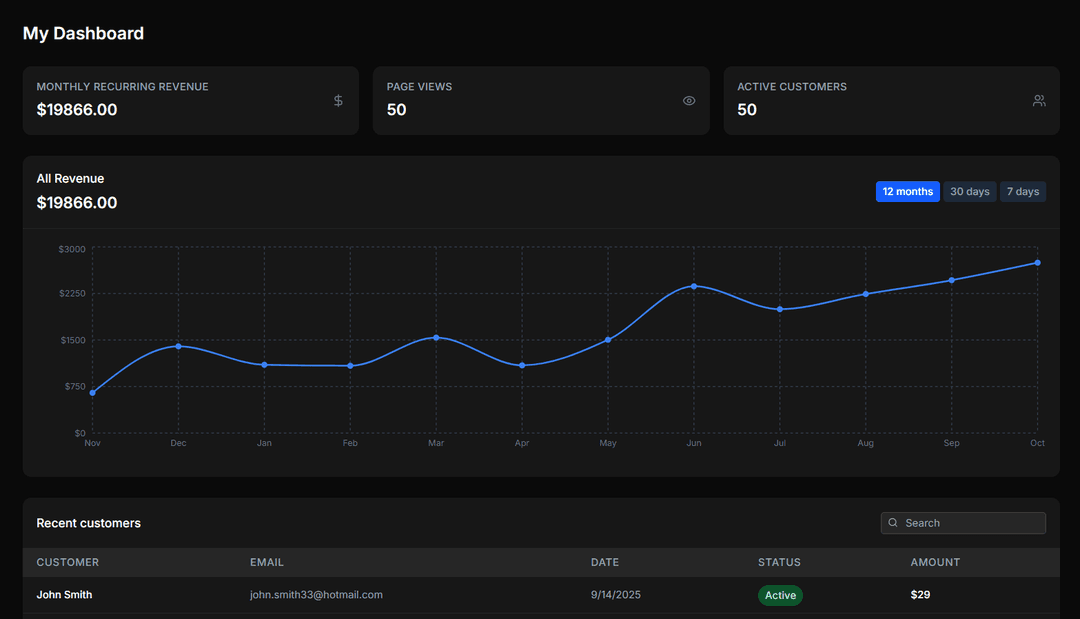Image resolution: width=1080 pixels, height=619 pixels.
Task: Focus the Search customers input field
Action: (970, 523)
